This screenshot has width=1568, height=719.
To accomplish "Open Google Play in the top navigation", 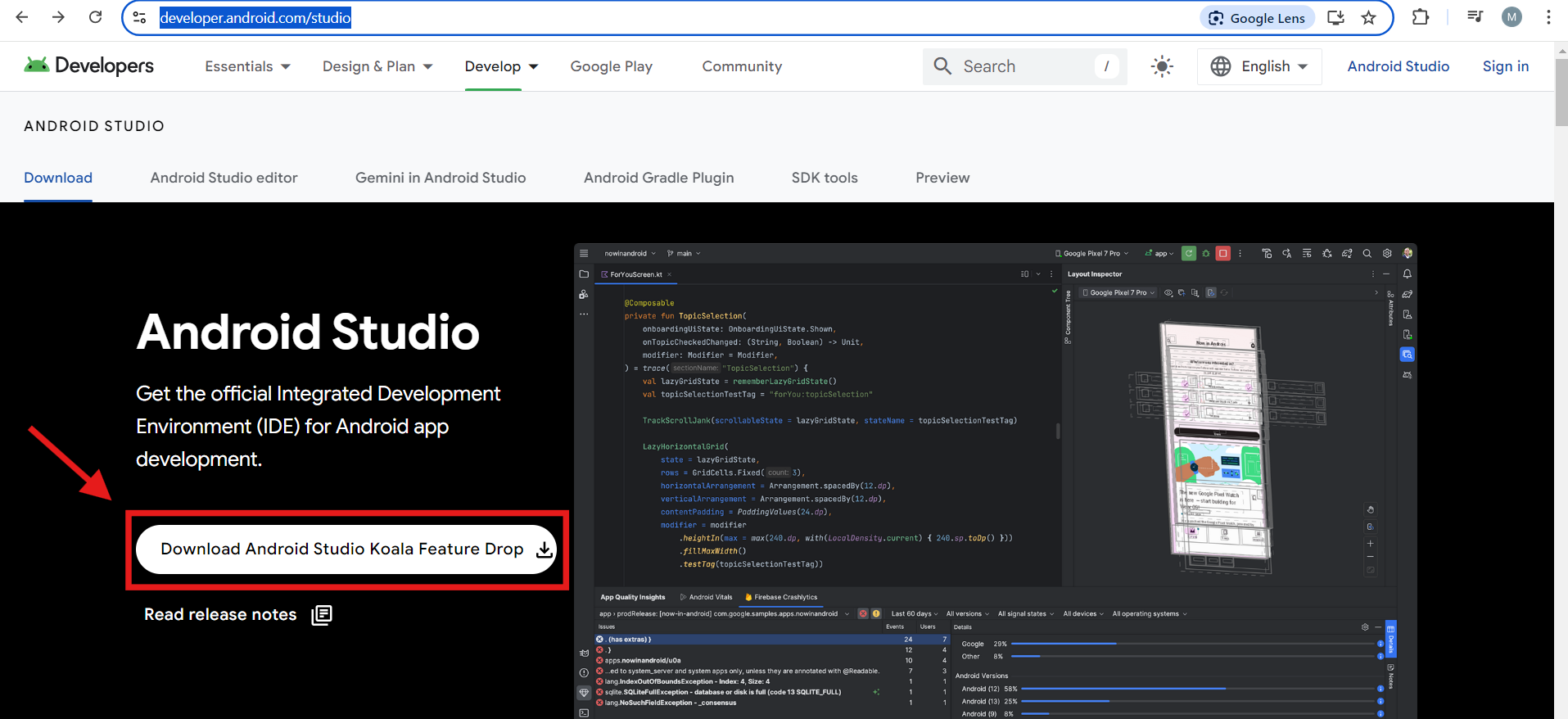I will tap(612, 66).
